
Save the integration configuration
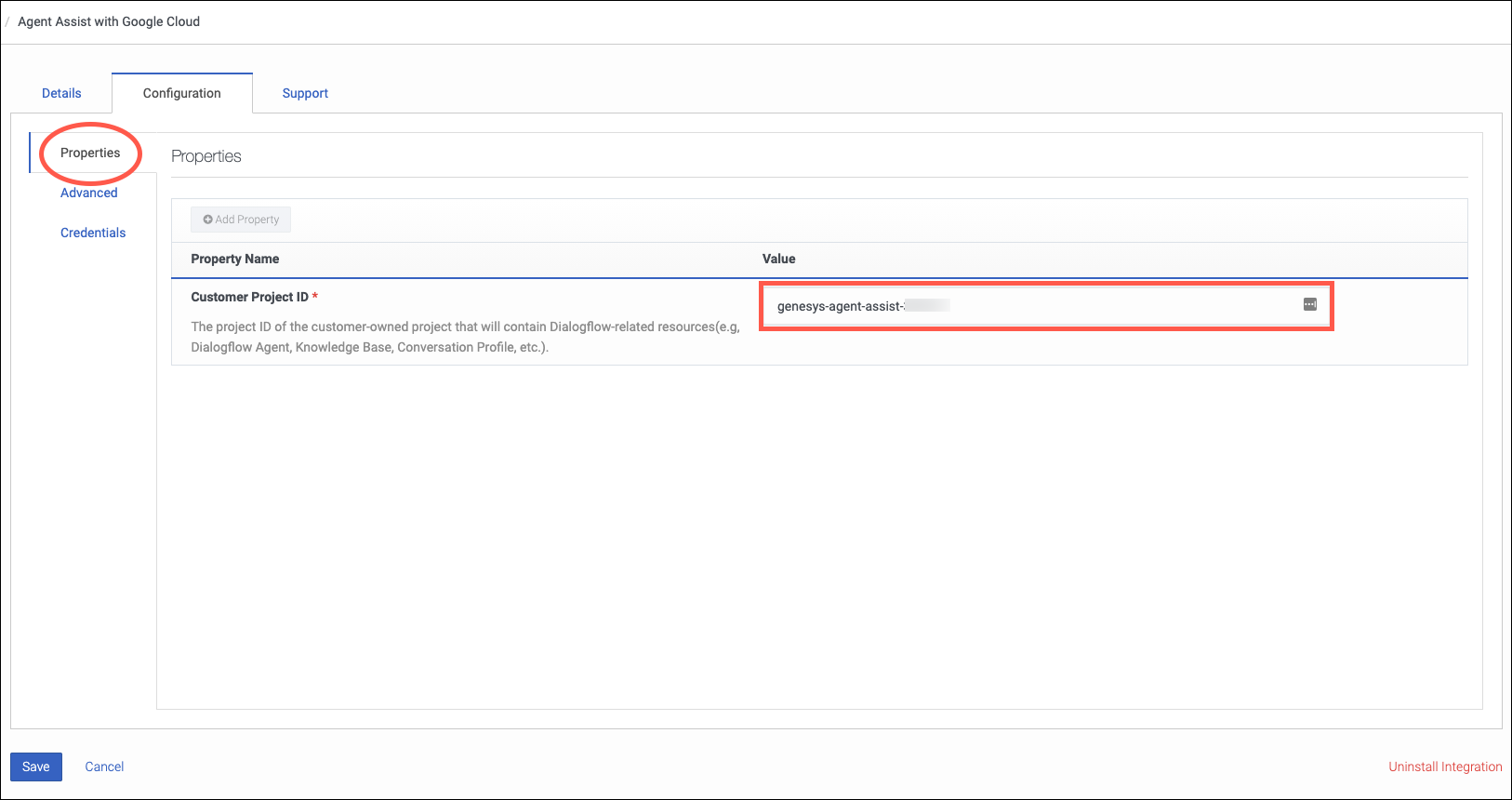[x=36, y=767]
